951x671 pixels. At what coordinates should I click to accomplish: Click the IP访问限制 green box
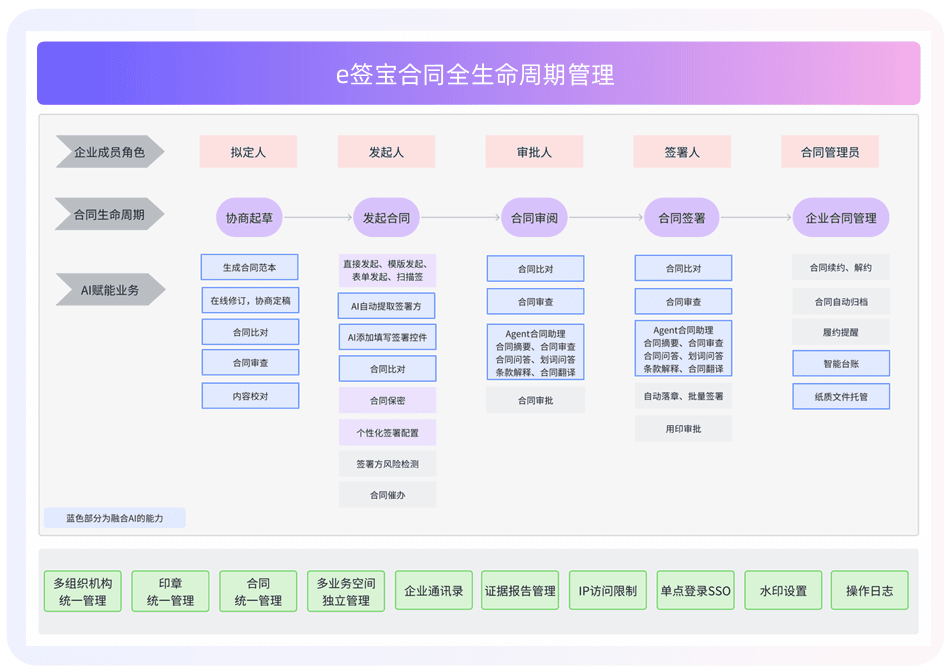608,590
